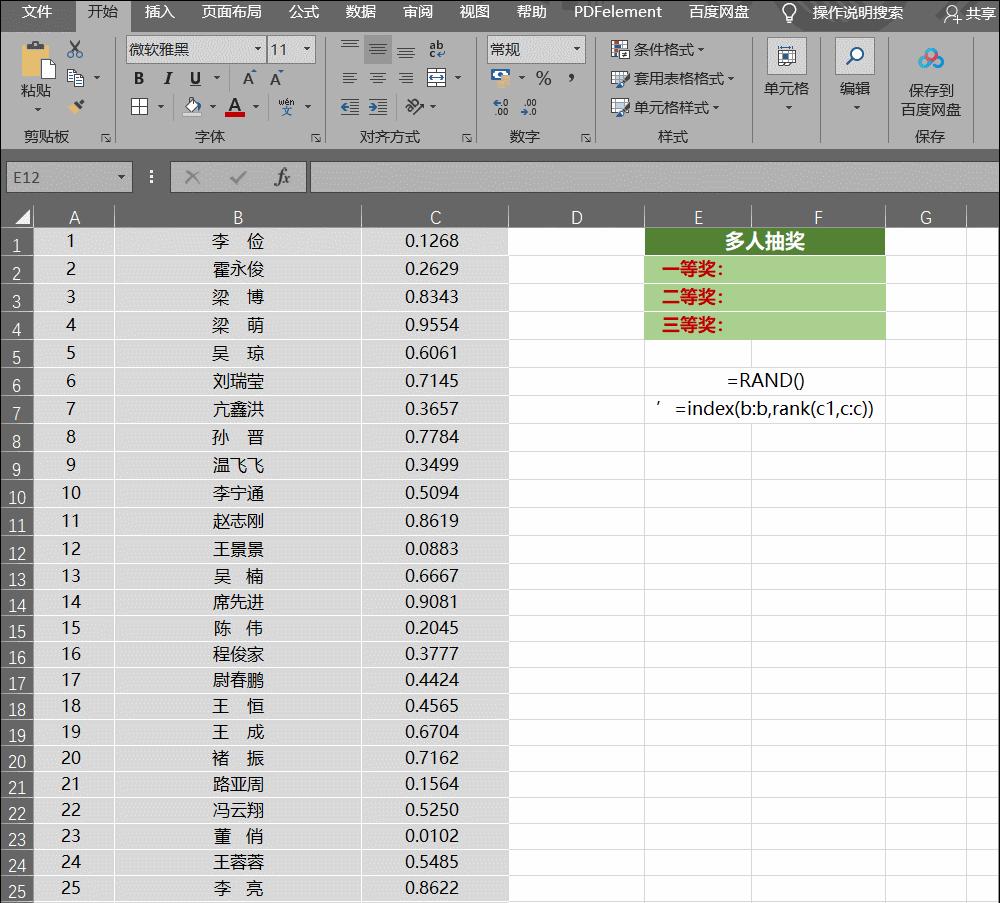1000x903 pixels.
Task: Click the Comma Style icon
Action: point(571,76)
